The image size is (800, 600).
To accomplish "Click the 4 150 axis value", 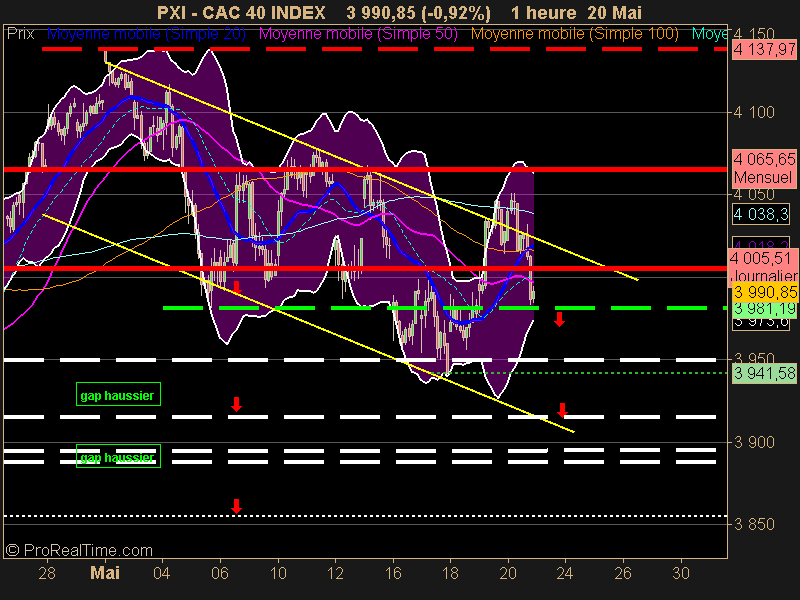I will (754, 34).
